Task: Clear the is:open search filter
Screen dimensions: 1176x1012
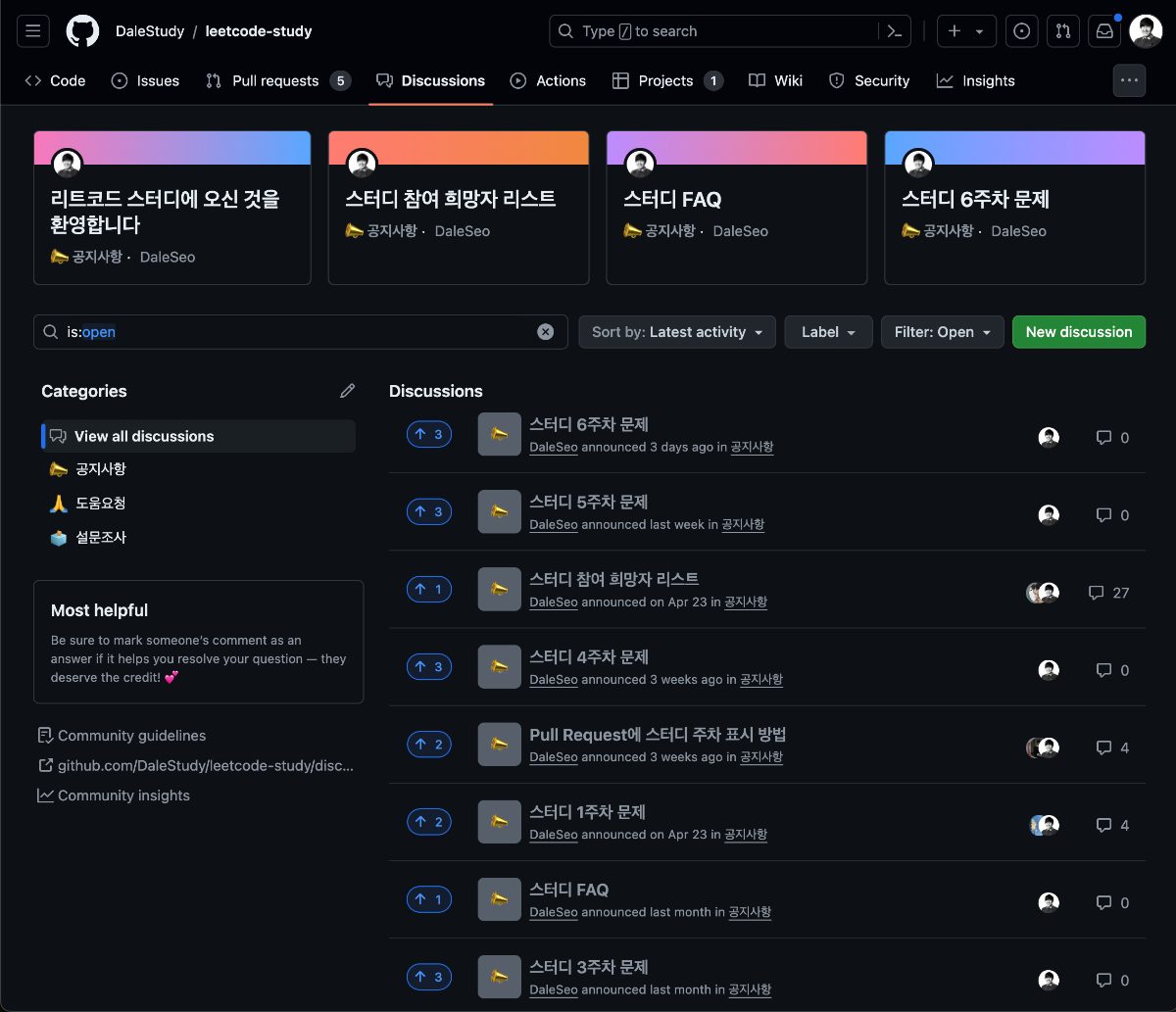Action: pyautogui.click(x=546, y=332)
